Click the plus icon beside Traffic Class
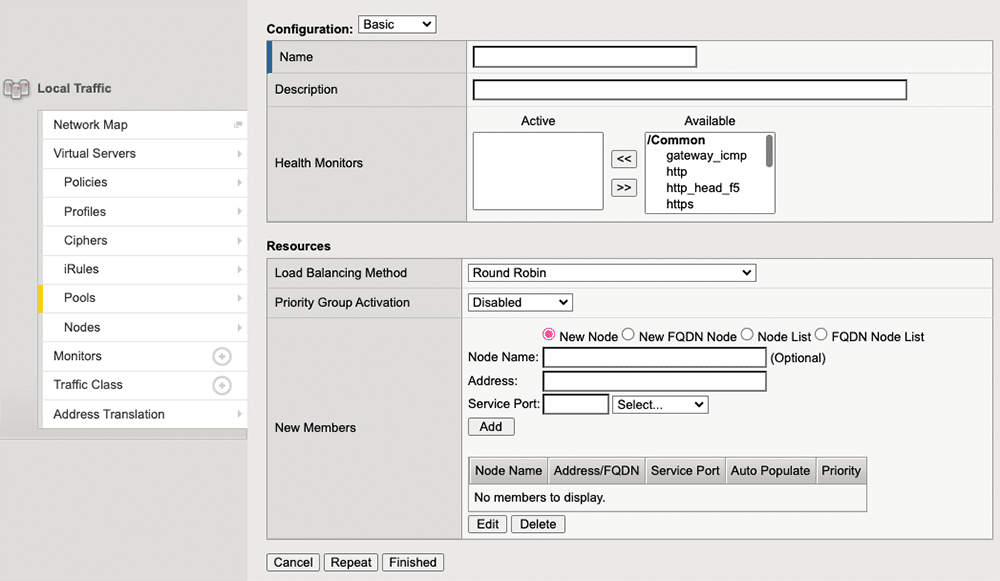Viewport: 1000px width, 581px height. [x=221, y=385]
